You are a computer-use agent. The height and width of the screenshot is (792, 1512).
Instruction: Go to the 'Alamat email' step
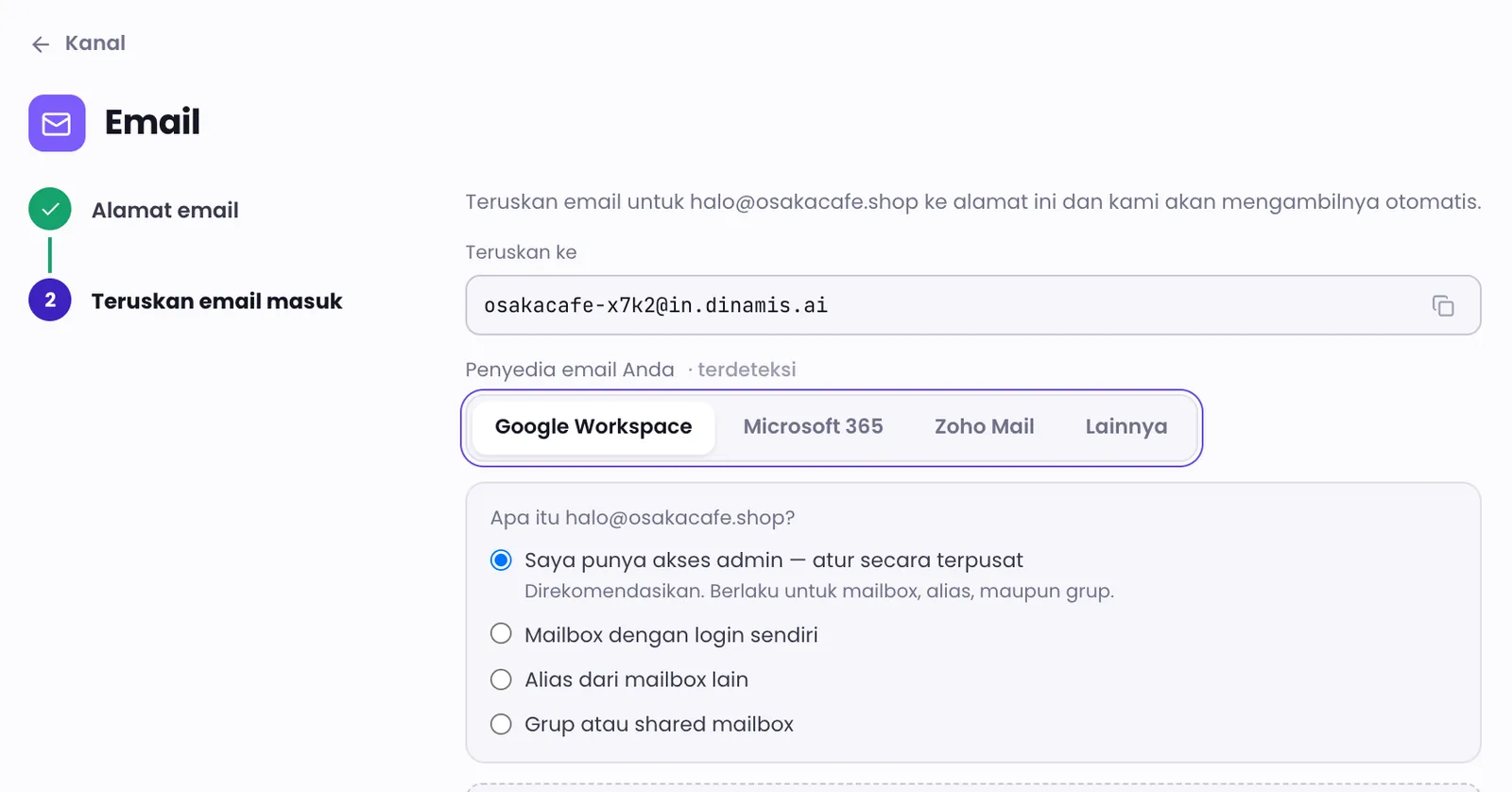tap(164, 211)
